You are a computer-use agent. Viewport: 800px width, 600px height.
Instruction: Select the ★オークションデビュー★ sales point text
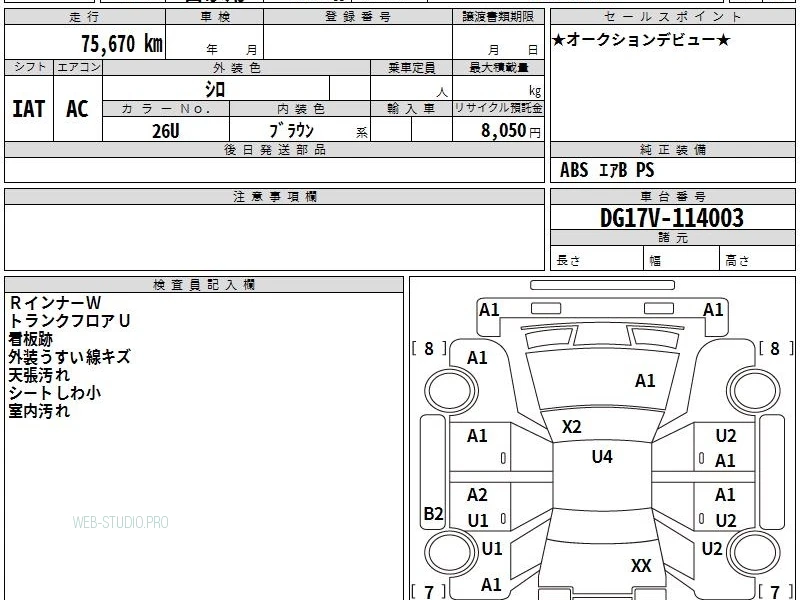pos(641,40)
